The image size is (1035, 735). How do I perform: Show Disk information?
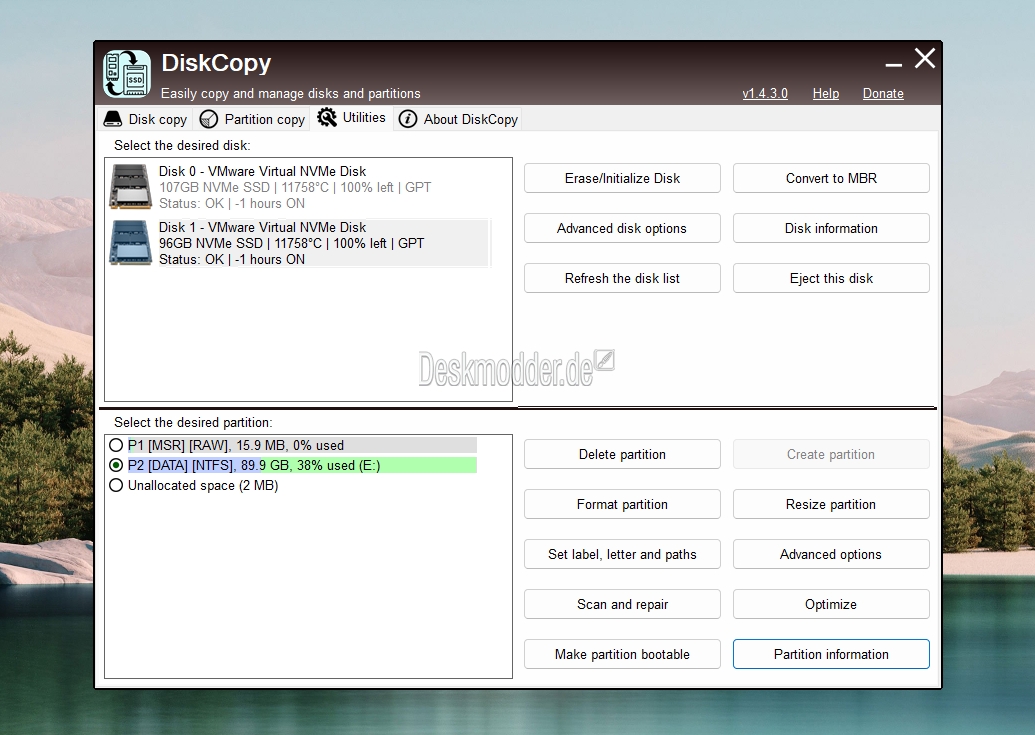[831, 228]
